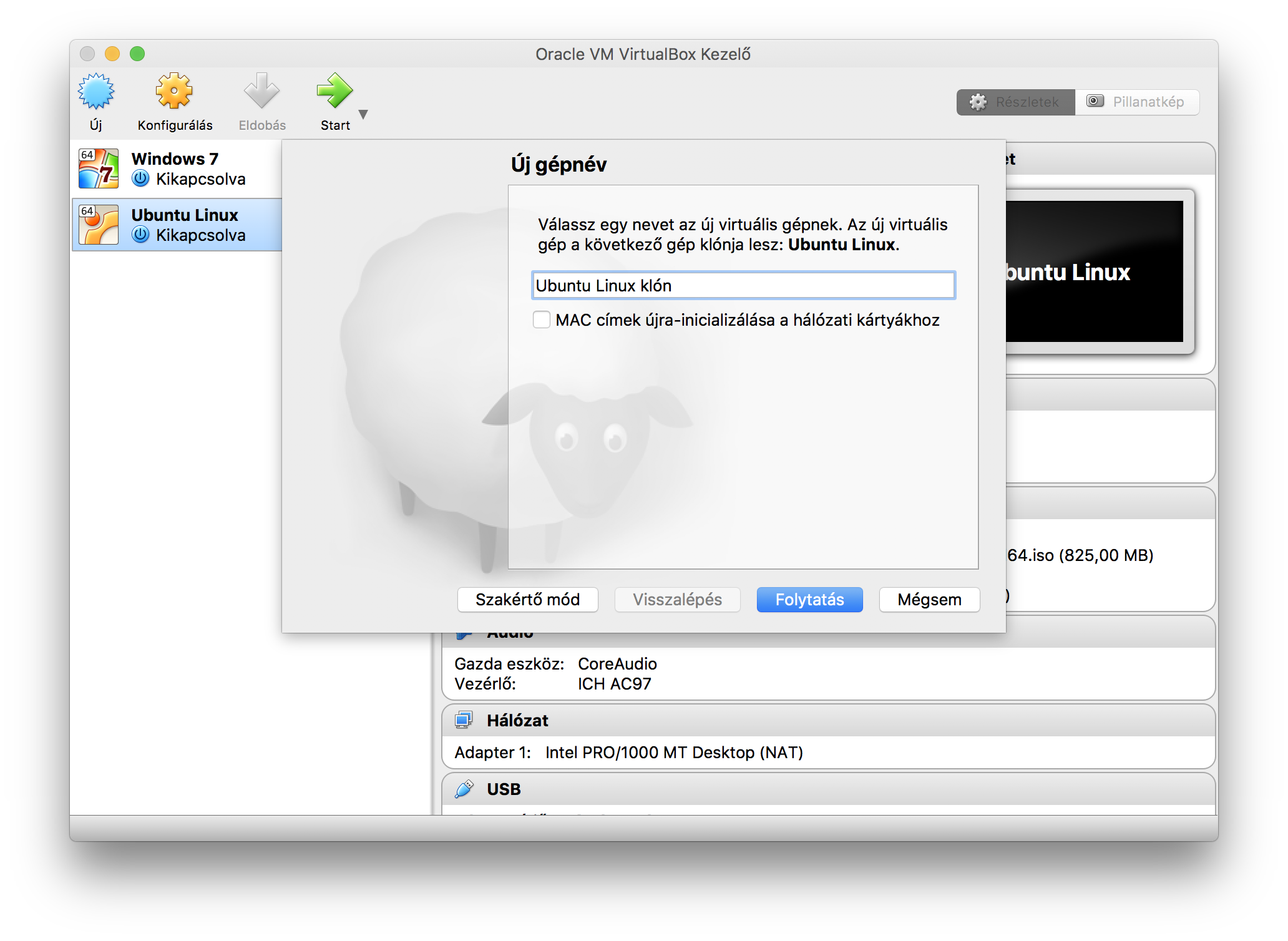Select the Ubuntu Linux virtual machine
Image resolution: width=1288 pixels, height=941 pixels.
[177, 225]
